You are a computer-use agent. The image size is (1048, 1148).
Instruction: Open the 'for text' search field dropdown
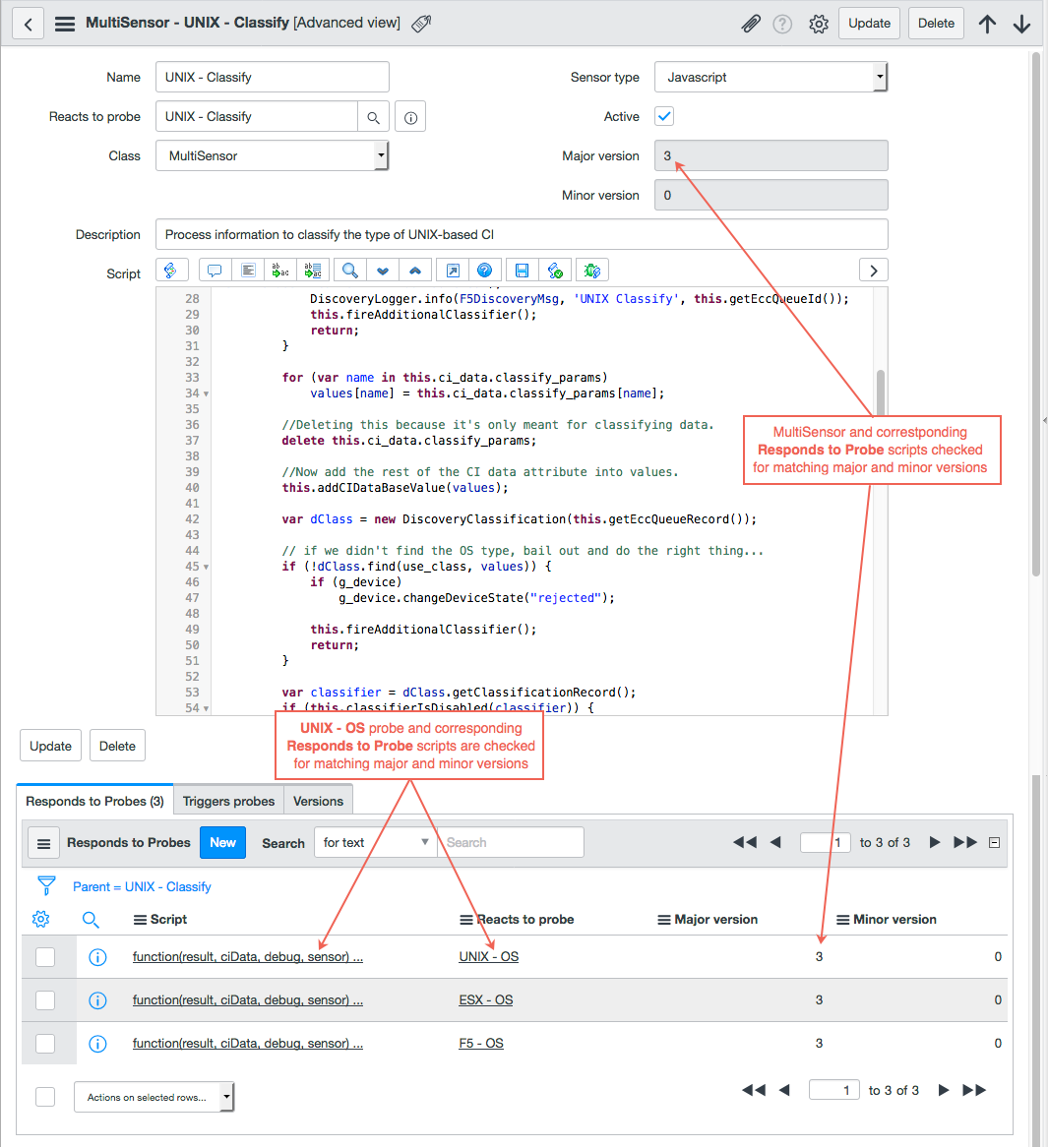375,843
